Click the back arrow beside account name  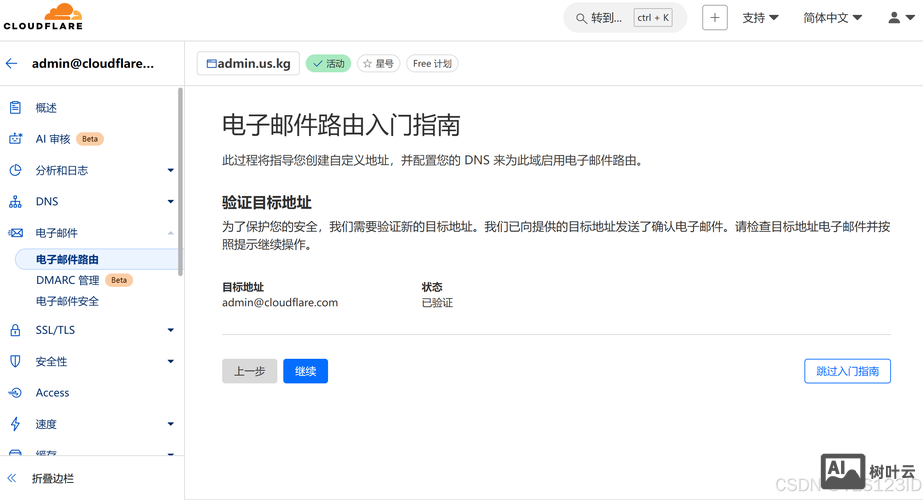(12, 64)
